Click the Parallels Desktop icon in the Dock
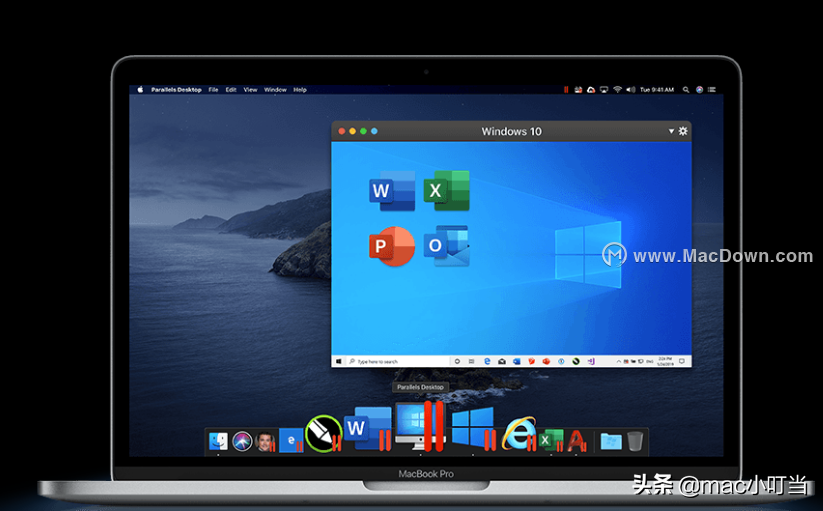This screenshot has width=823, height=511. 420,425
